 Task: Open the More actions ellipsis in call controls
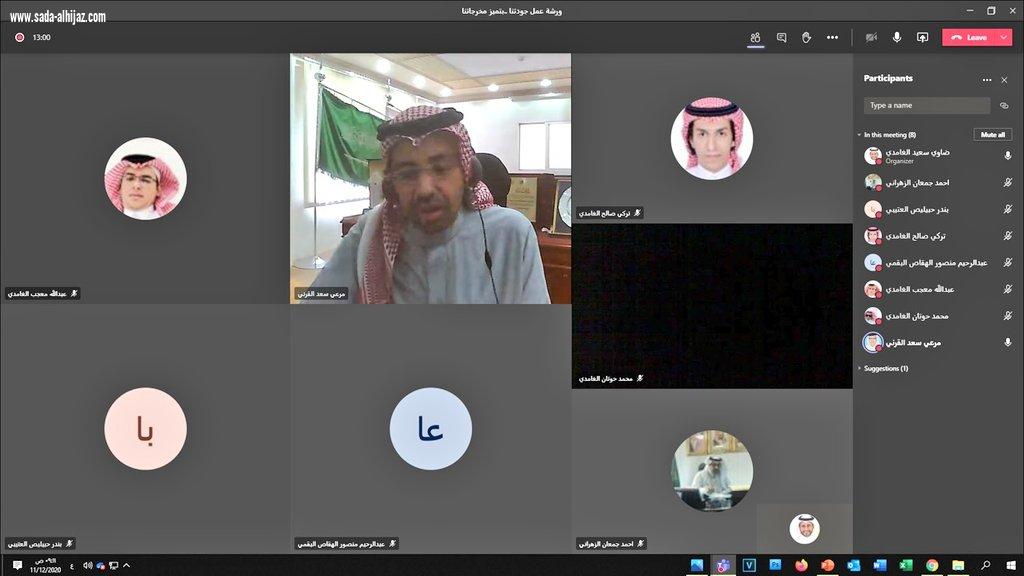click(833, 37)
